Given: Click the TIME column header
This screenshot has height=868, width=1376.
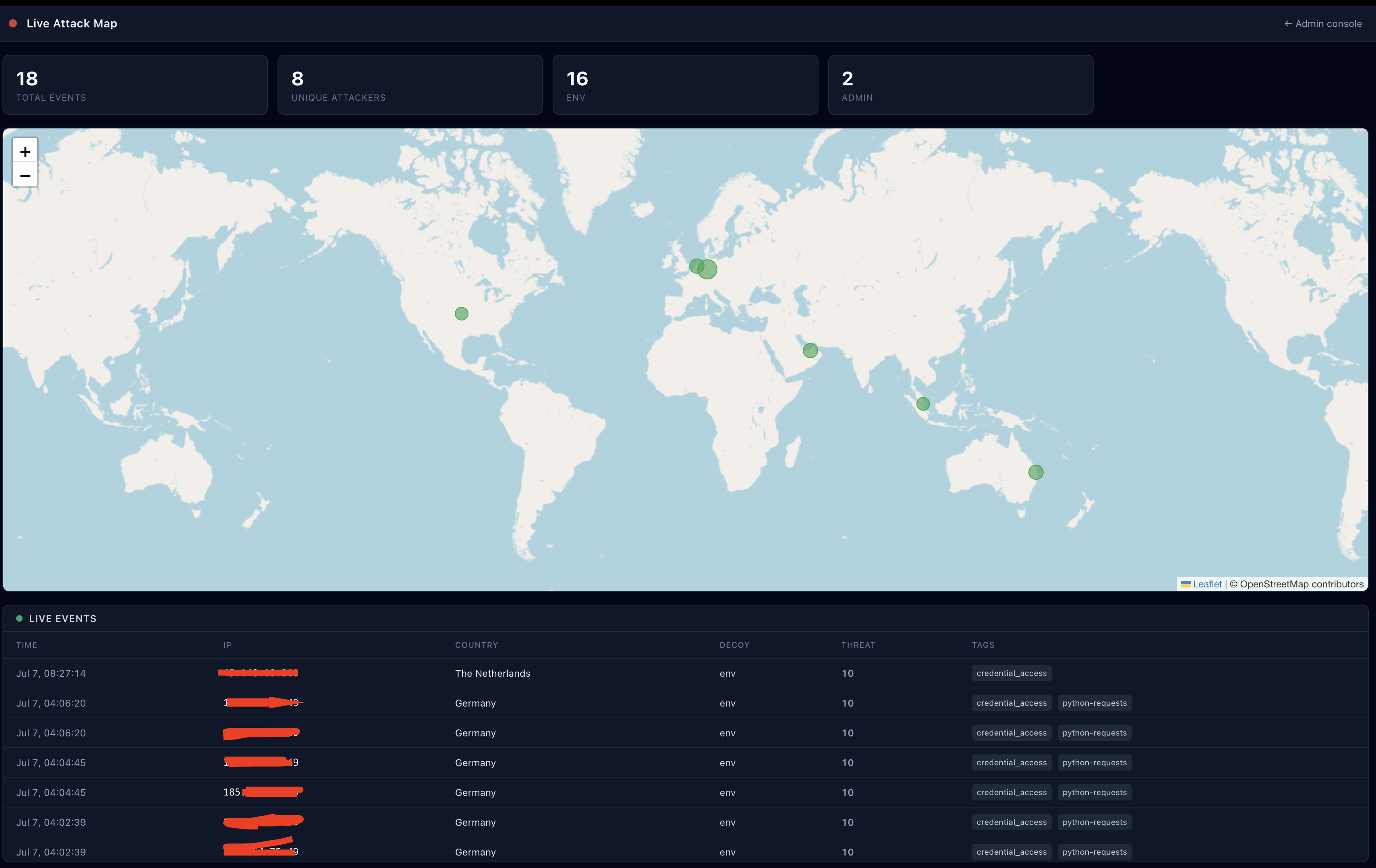Looking at the screenshot, I should click(x=27, y=645).
